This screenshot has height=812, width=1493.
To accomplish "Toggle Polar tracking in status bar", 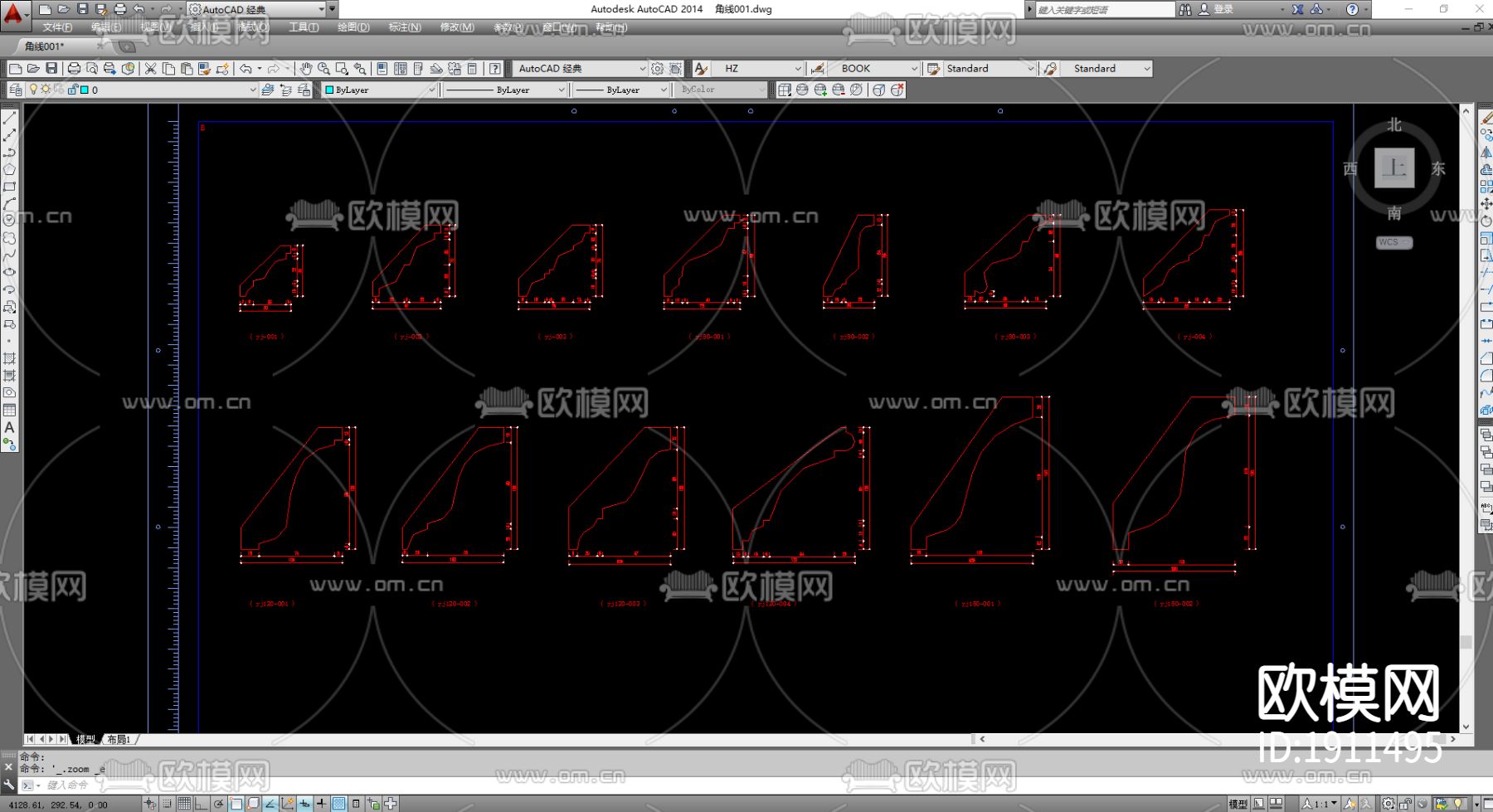I will click(219, 803).
